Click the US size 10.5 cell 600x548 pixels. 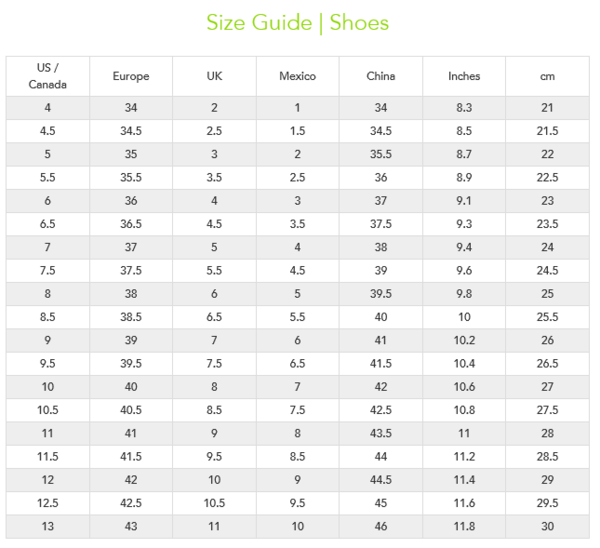[47, 410]
